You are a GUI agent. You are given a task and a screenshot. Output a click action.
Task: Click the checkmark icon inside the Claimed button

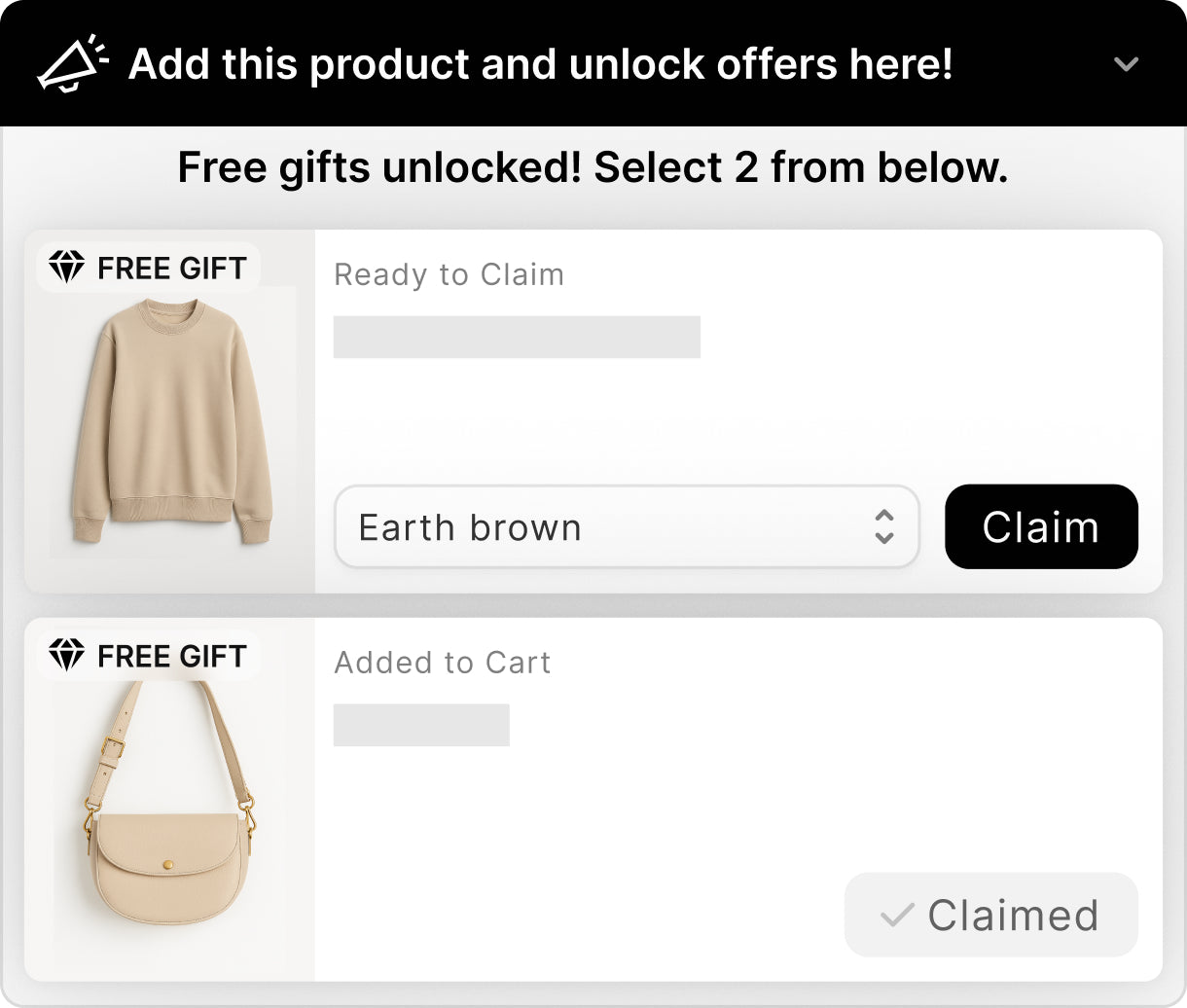(898, 915)
